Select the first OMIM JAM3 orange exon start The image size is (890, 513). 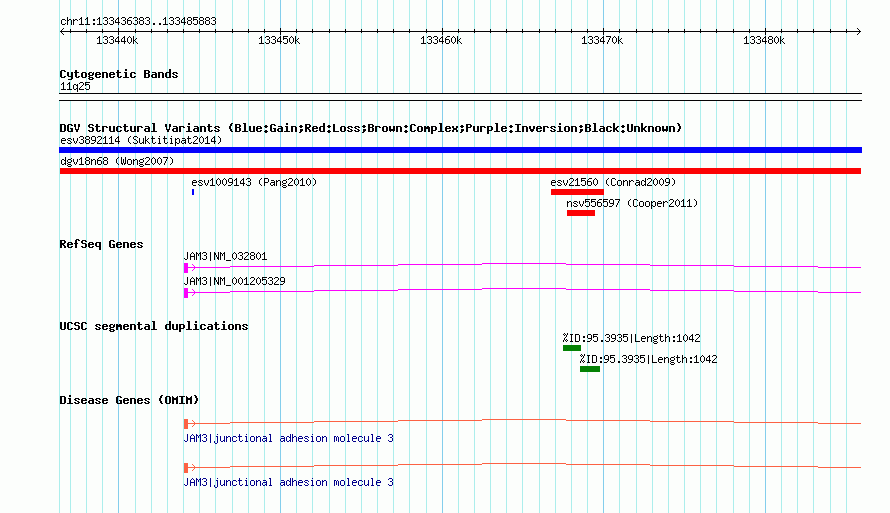186,424
